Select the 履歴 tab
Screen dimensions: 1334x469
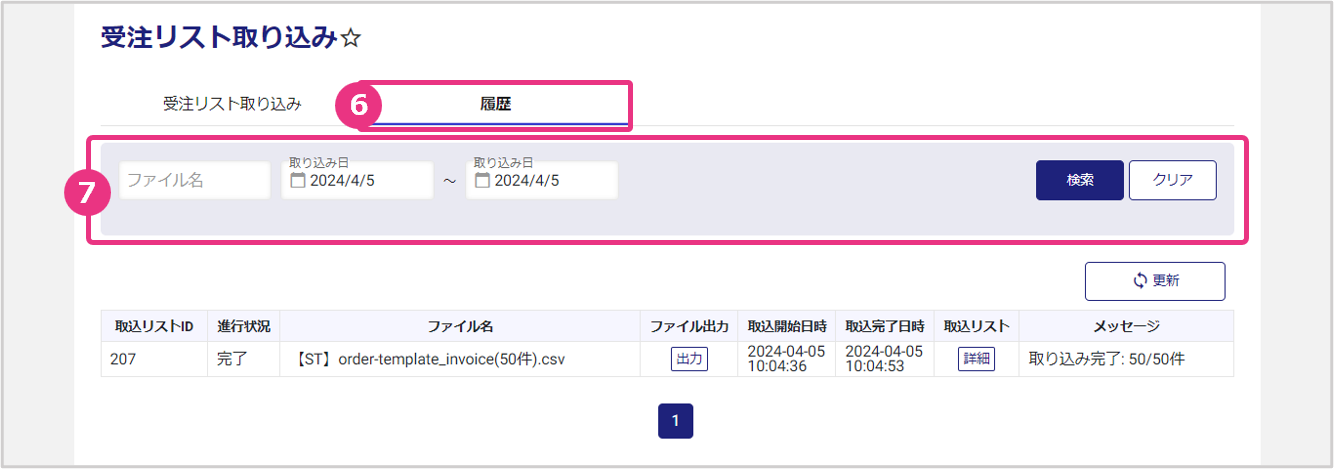[x=496, y=104]
